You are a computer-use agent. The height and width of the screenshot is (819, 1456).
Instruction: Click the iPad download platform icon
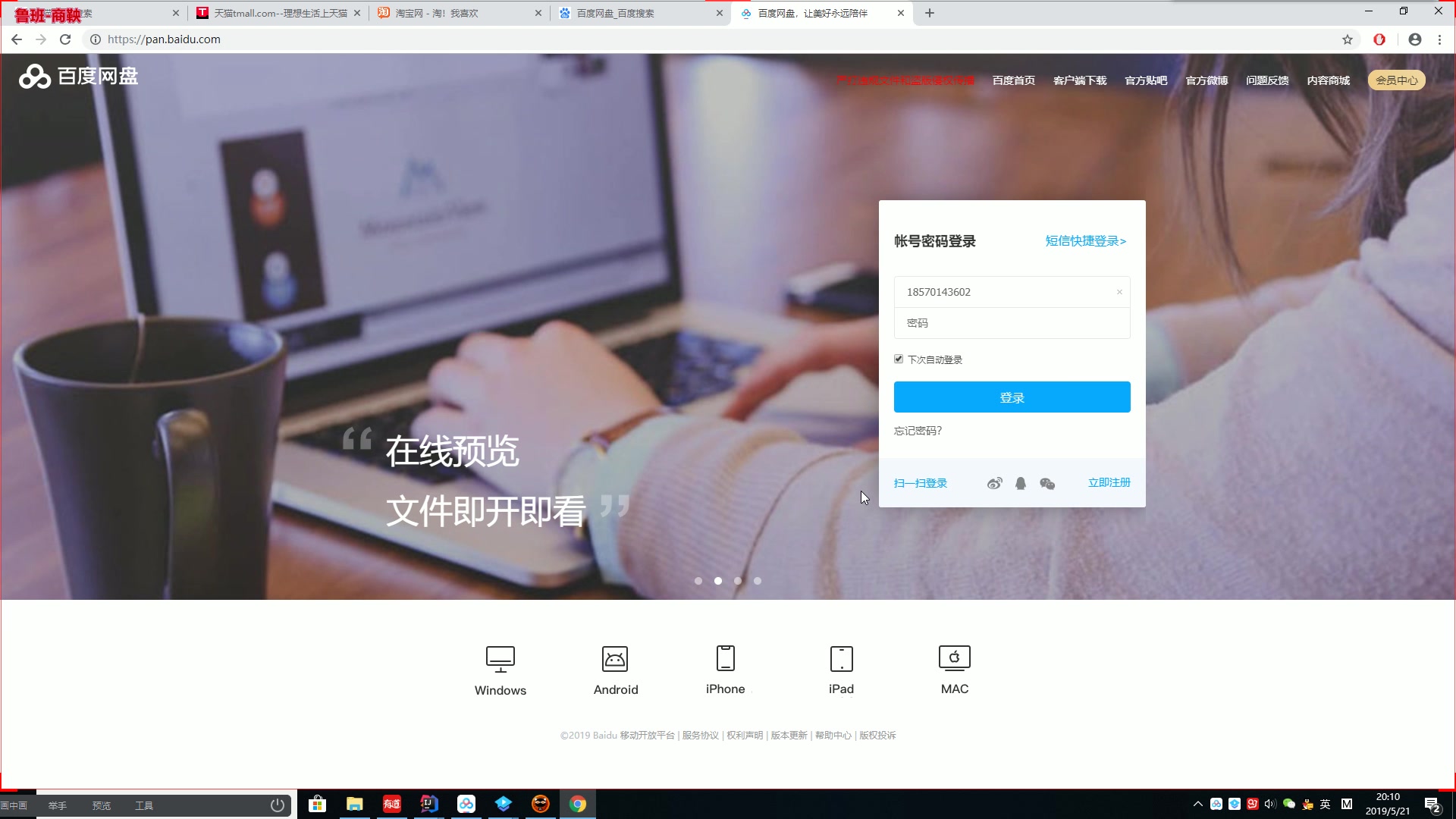[841, 658]
